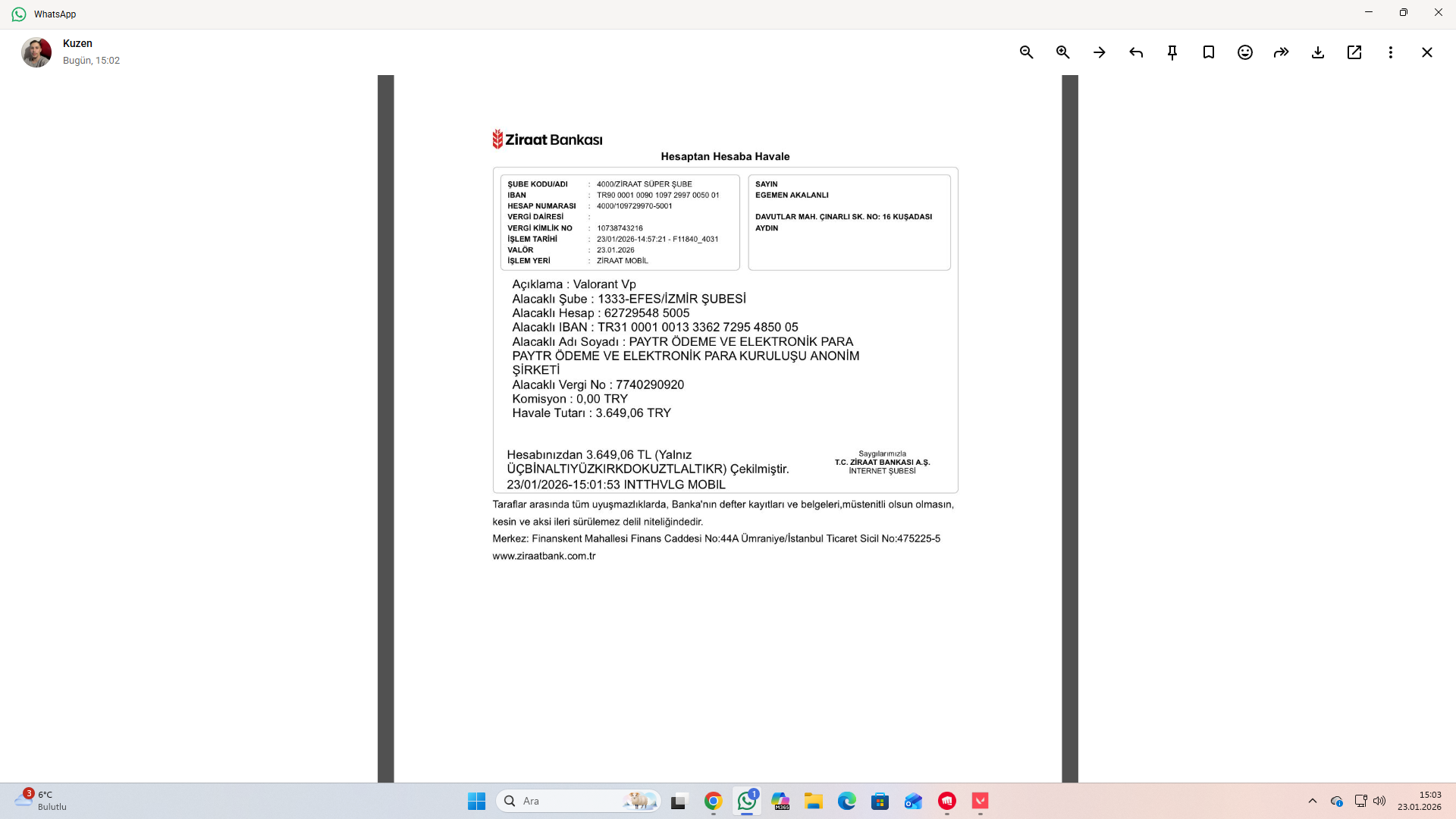The width and height of the screenshot is (1456, 819).
Task: Forward the receipt to another chat
Action: [1281, 52]
